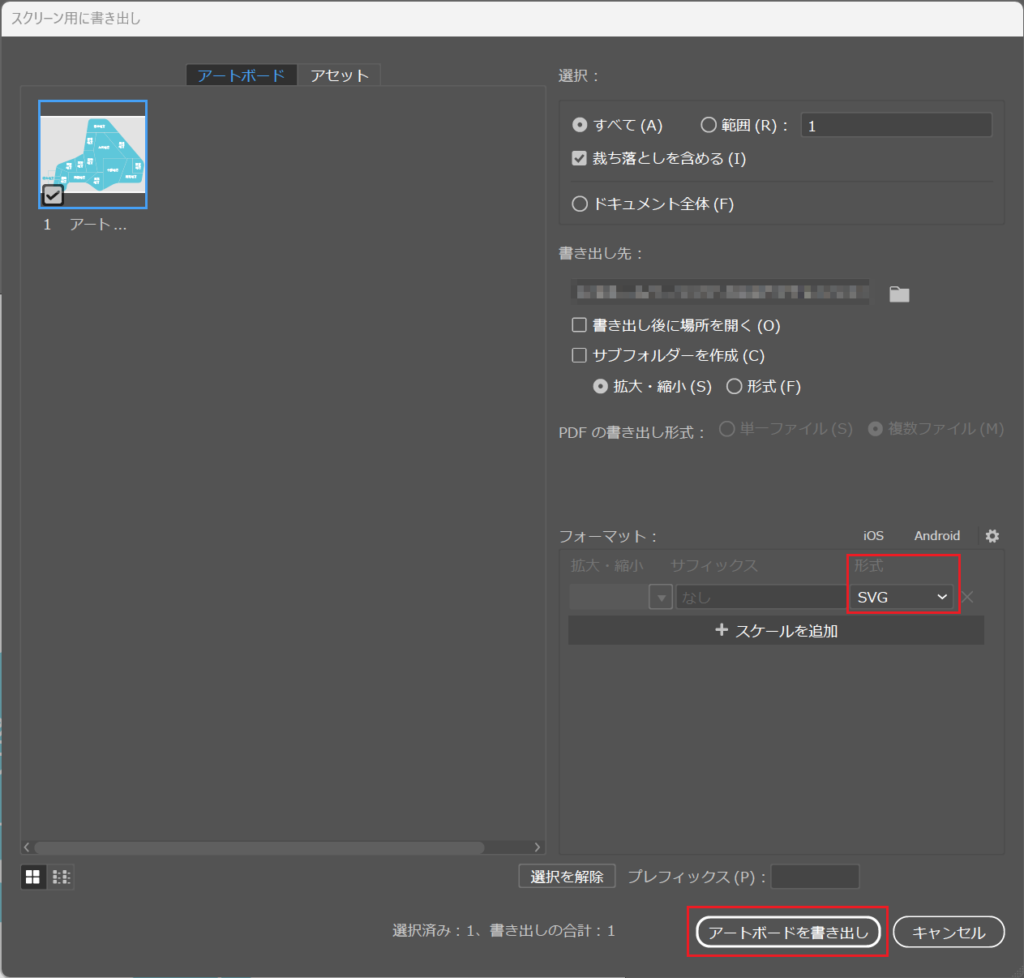The image size is (1024, 978).
Task: Open the 拡大・縮小 scale dropdown
Action: tap(659, 596)
